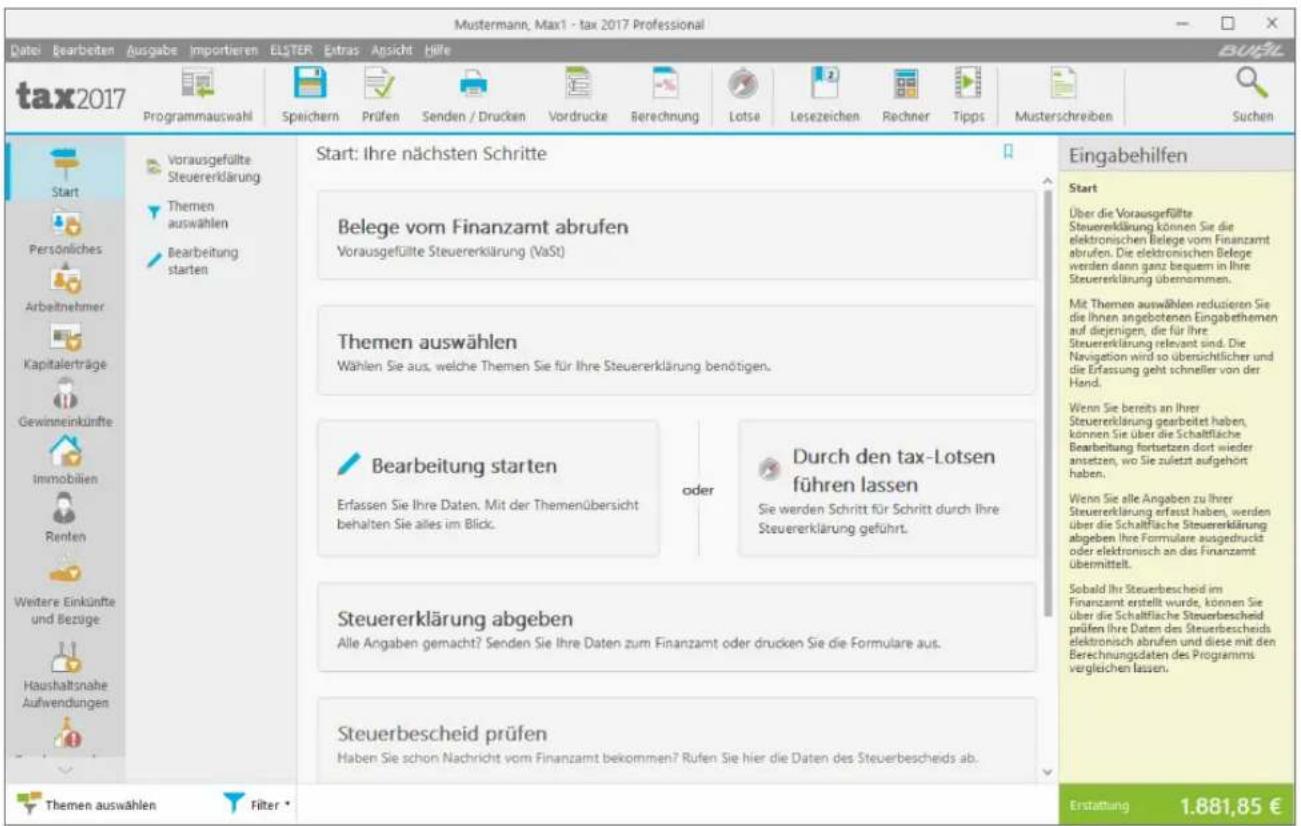
Task: Open the Arbeitnehmer sidebar section
Action: pyautogui.click(x=65, y=287)
